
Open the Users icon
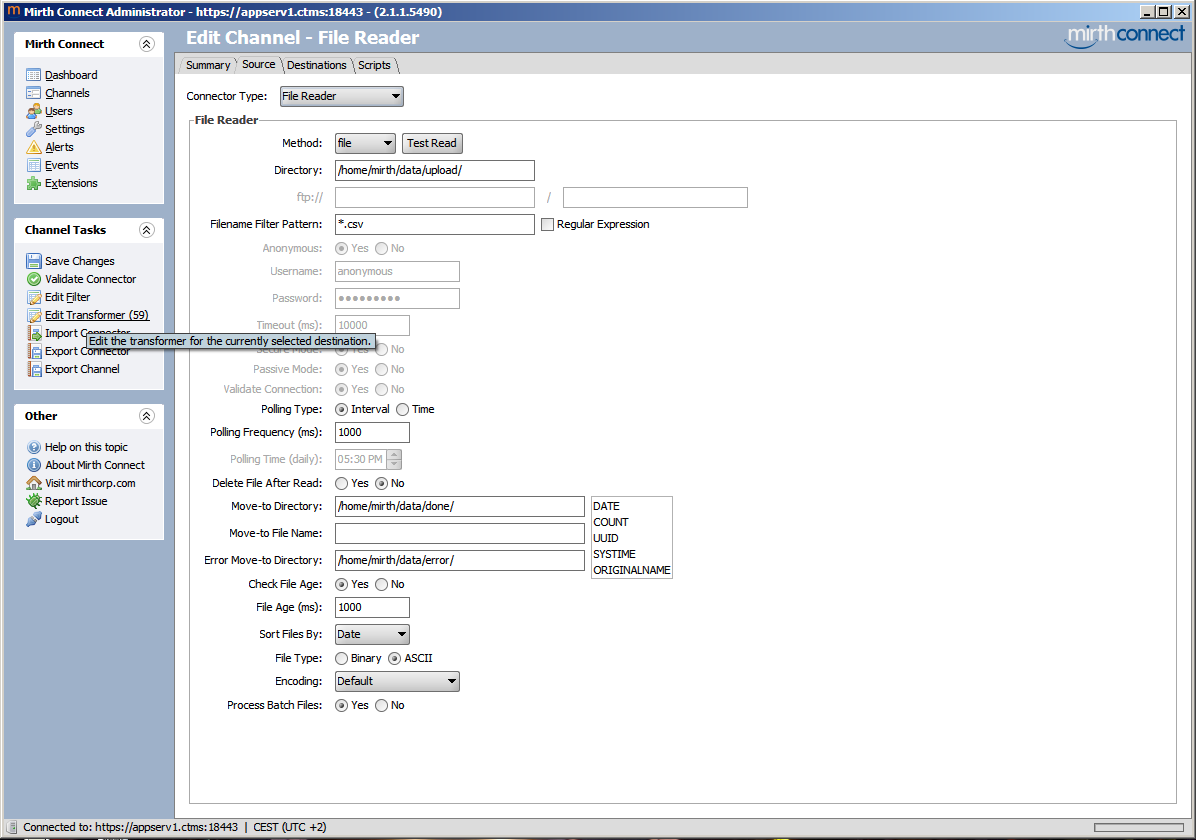point(34,111)
